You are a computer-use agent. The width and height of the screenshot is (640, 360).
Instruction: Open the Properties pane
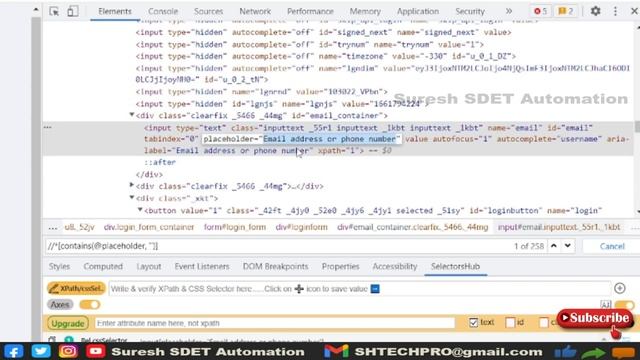340,267
